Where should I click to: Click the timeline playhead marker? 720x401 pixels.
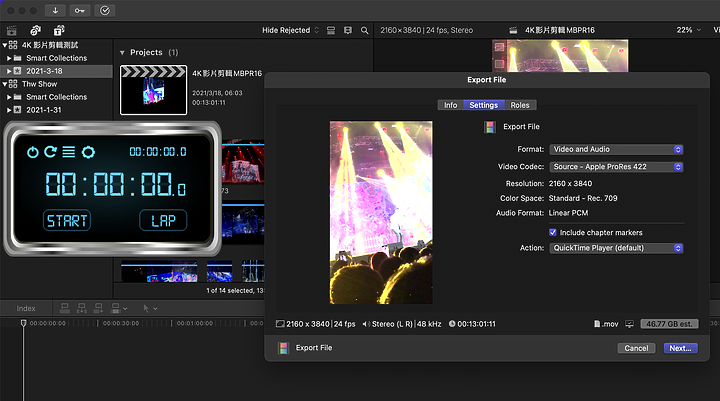click(x=23, y=323)
